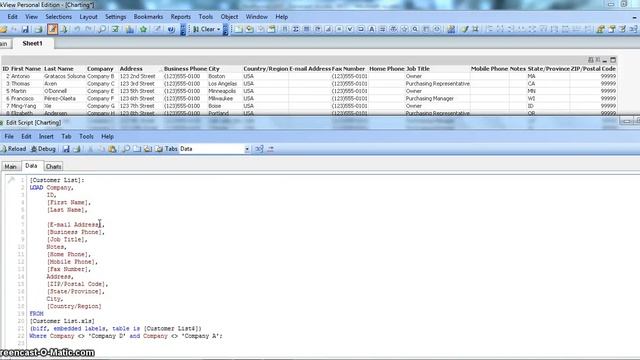
Task: Click the Where clause line in script
Action: (x=126, y=336)
